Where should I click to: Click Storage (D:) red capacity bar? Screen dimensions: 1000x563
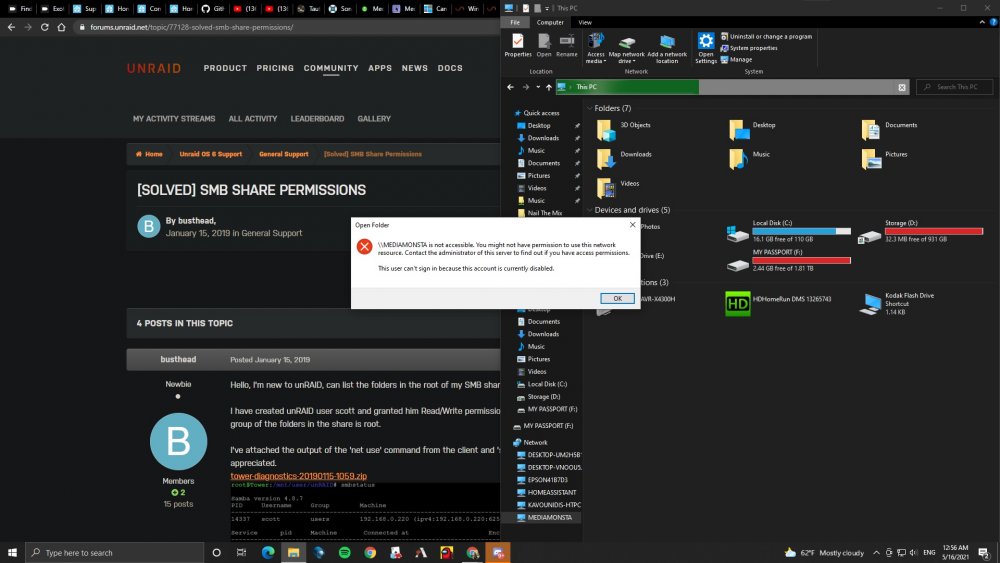point(934,231)
